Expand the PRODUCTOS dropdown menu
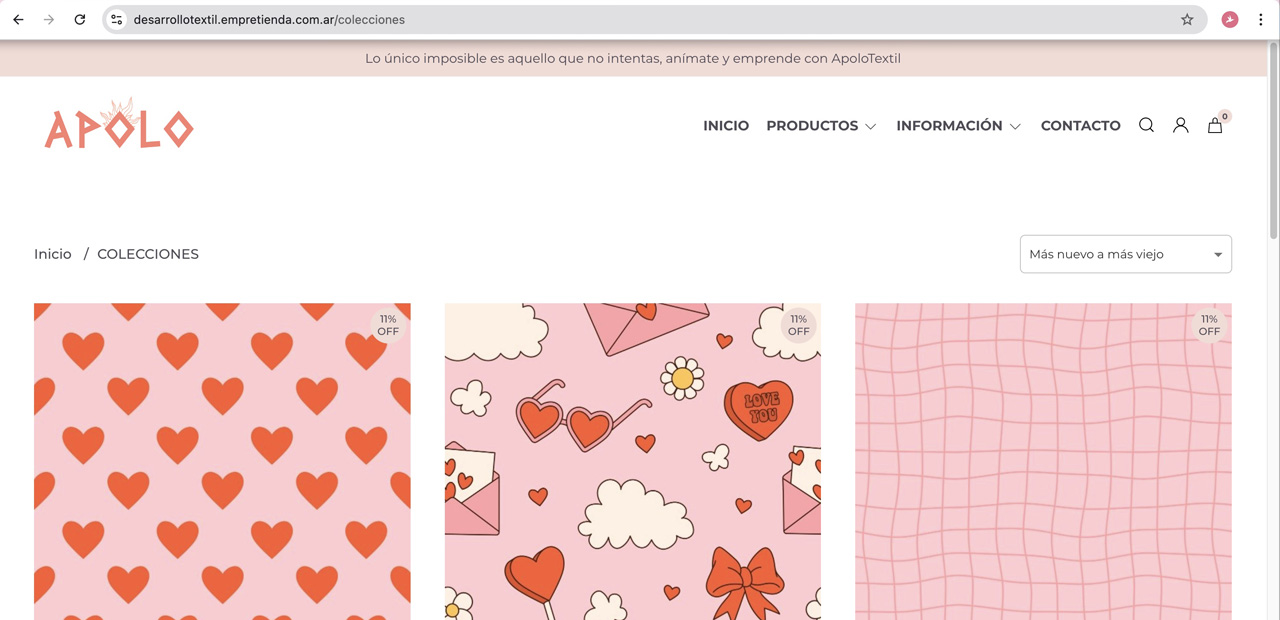Viewport: 1280px width, 620px height. (821, 126)
